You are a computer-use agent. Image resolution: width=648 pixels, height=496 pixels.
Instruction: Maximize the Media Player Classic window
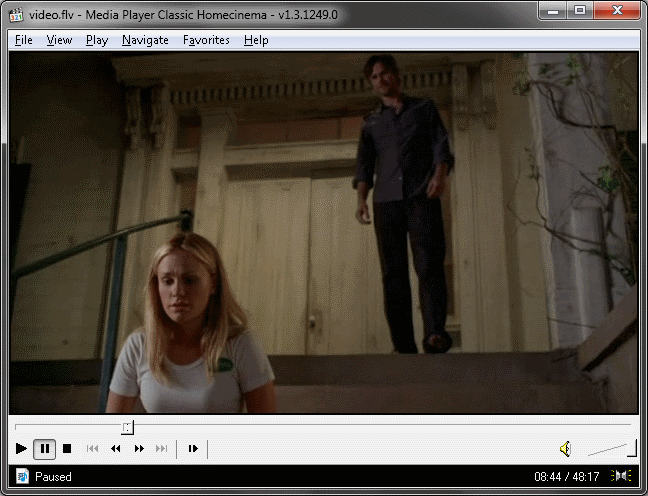pos(580,10)
